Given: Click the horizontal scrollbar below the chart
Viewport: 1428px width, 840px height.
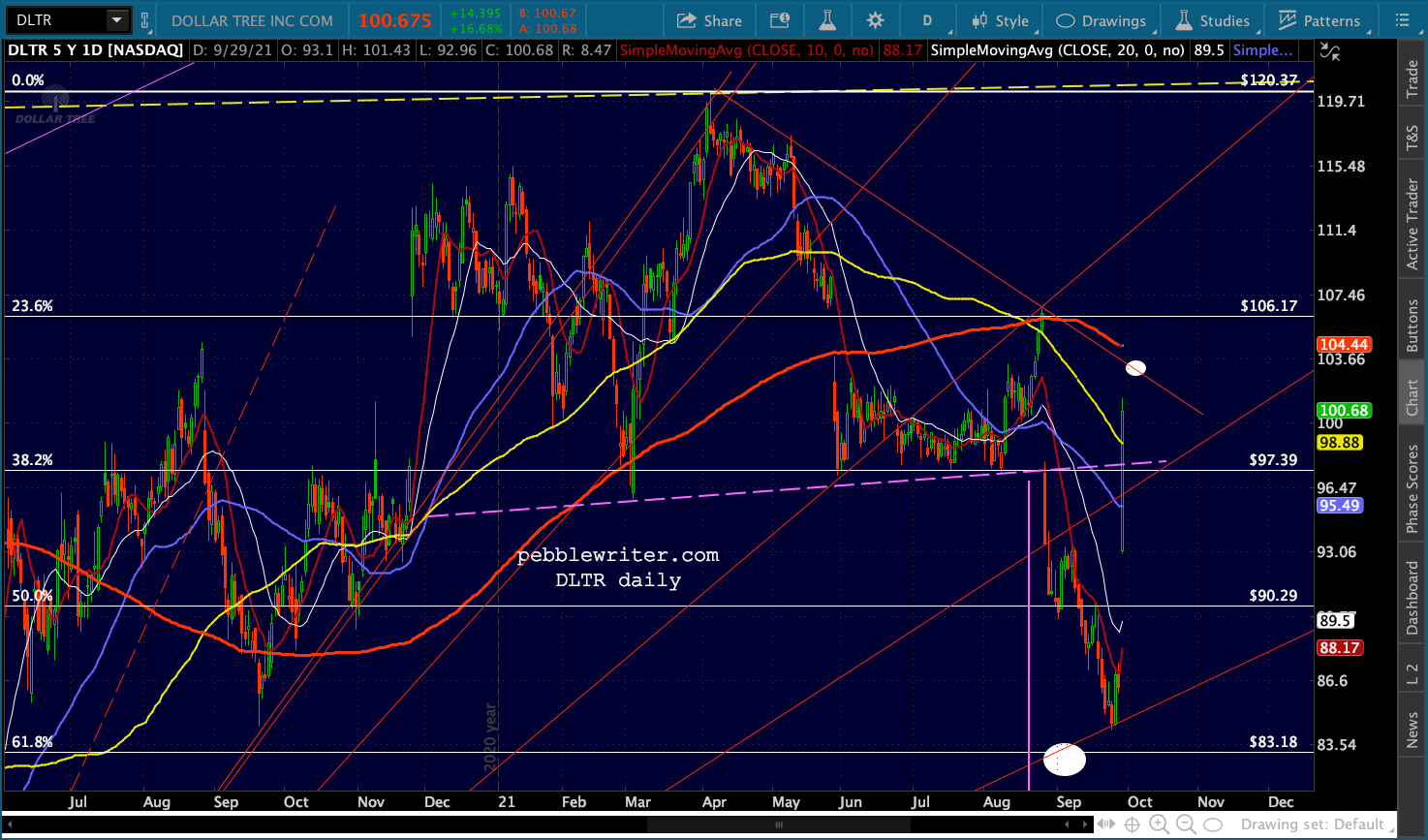Looking at the screenshot, I should 547,824.
